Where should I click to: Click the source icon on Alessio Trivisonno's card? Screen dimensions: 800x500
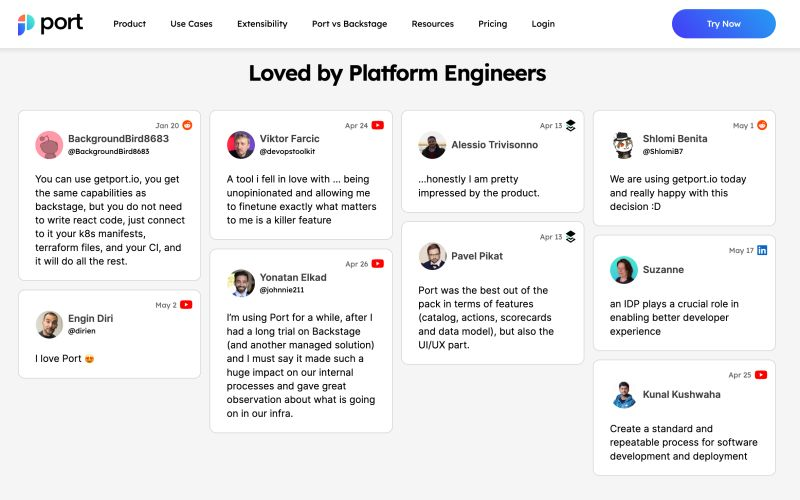coord(570,125)
